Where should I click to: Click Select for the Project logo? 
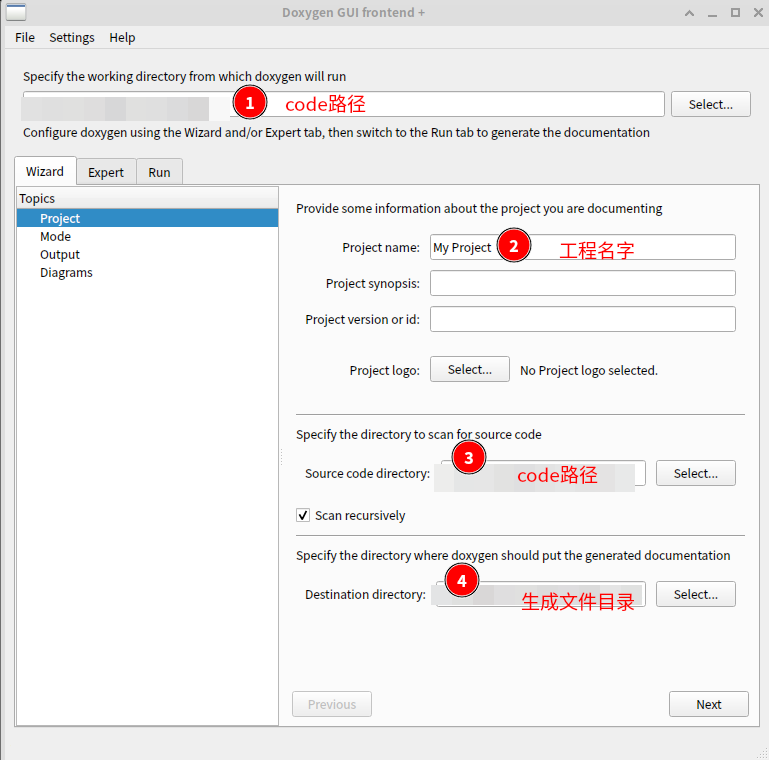point(470,369)
